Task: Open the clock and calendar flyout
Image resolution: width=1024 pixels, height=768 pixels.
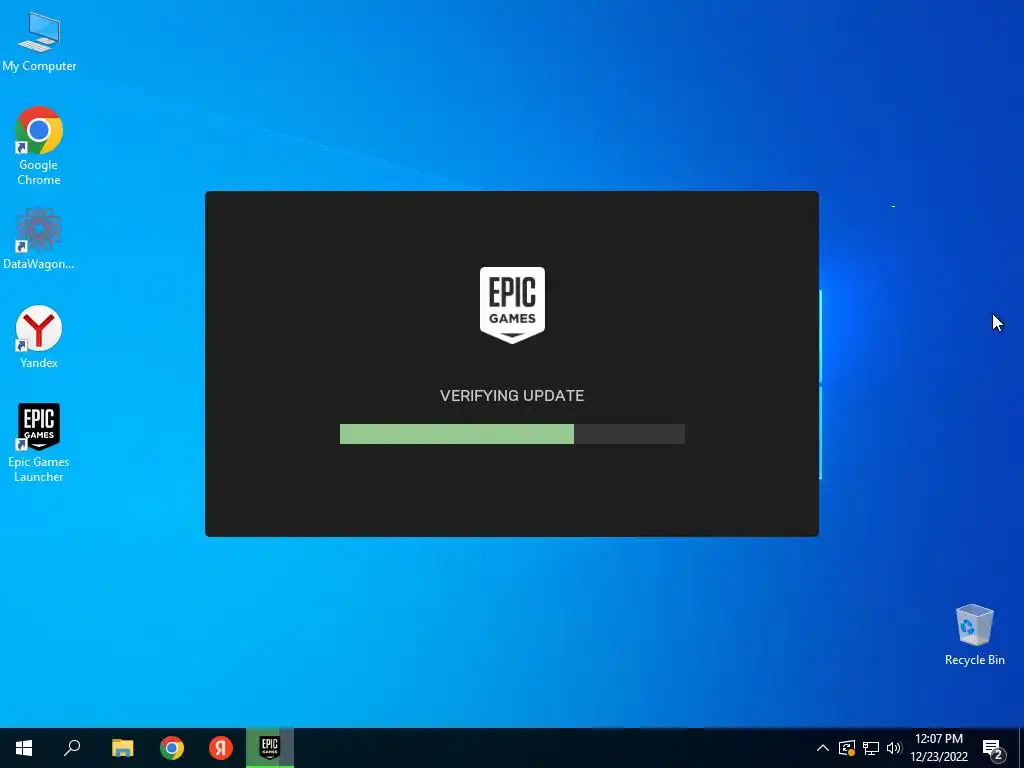Action: 939,748
